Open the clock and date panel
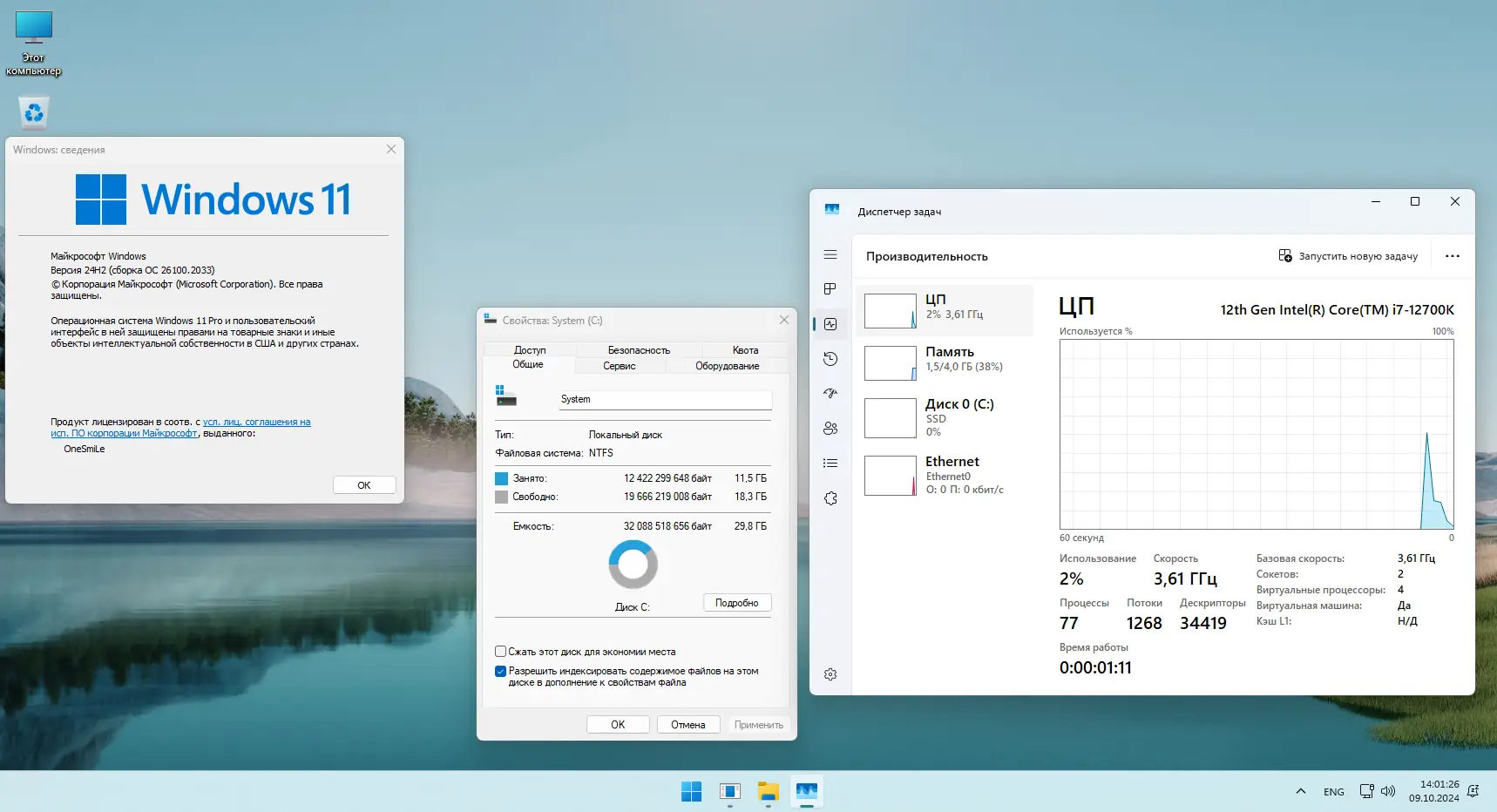This screenshot has height=812, width=1497. pyautogui.click(x=1433, y=791)
